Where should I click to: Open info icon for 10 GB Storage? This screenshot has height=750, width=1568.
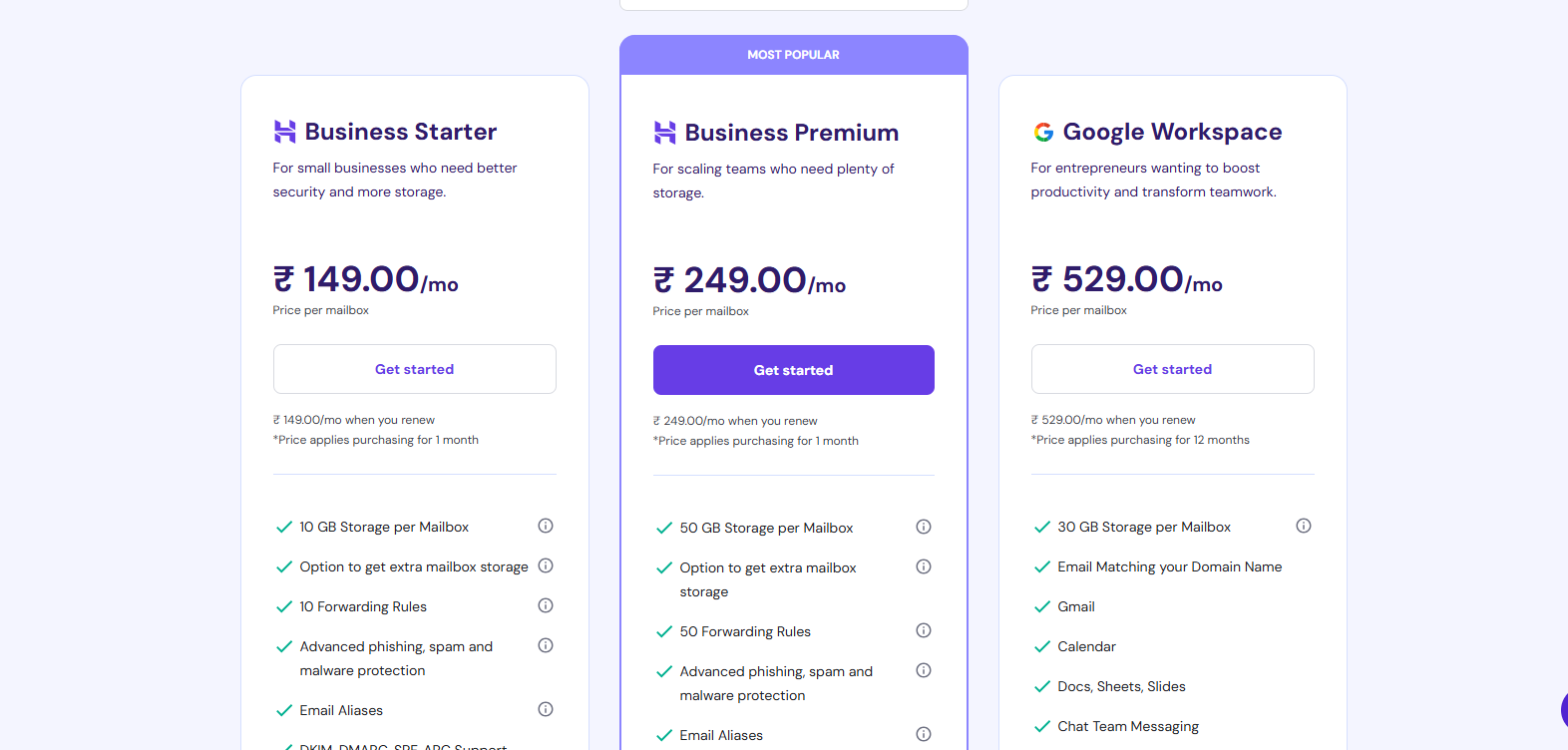coord(546,526)
